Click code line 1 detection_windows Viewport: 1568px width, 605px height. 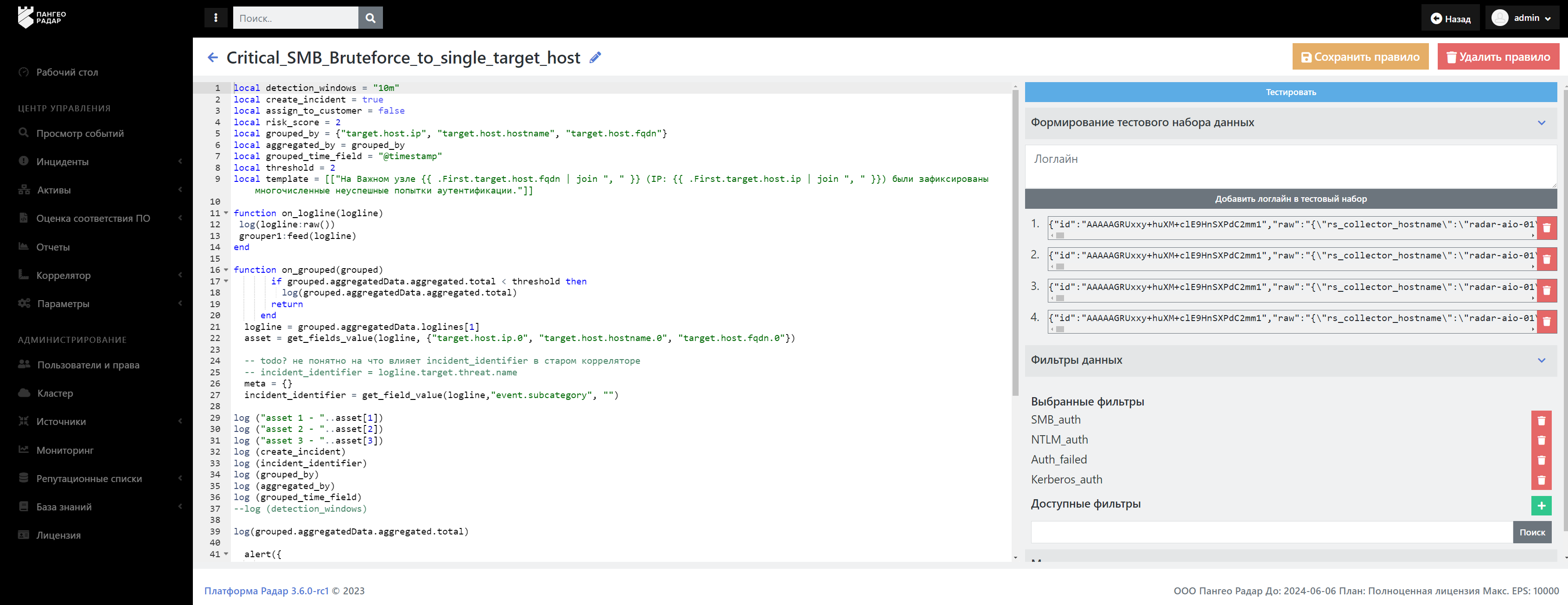(317, 88)
